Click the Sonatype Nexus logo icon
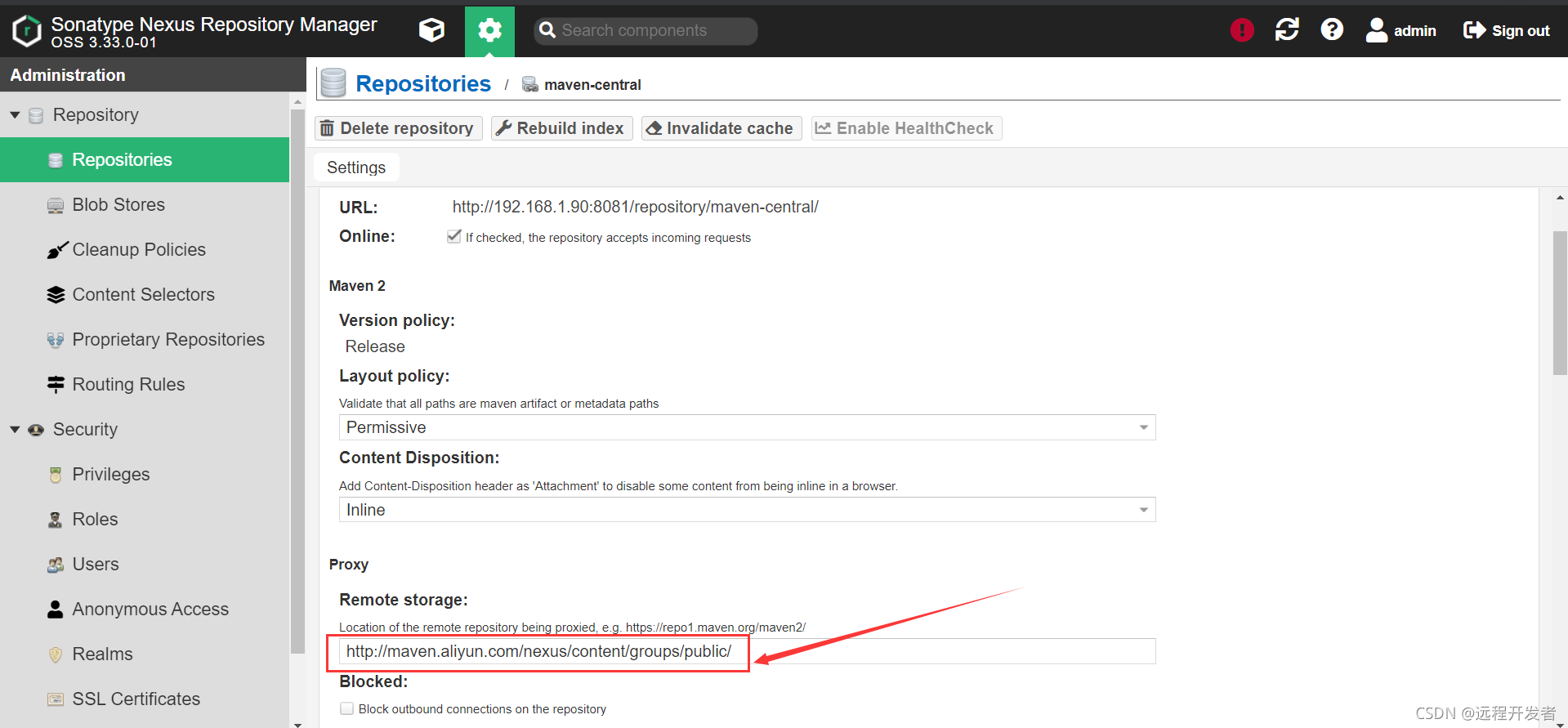This screenshot has height=728, width=1568. 26,31
